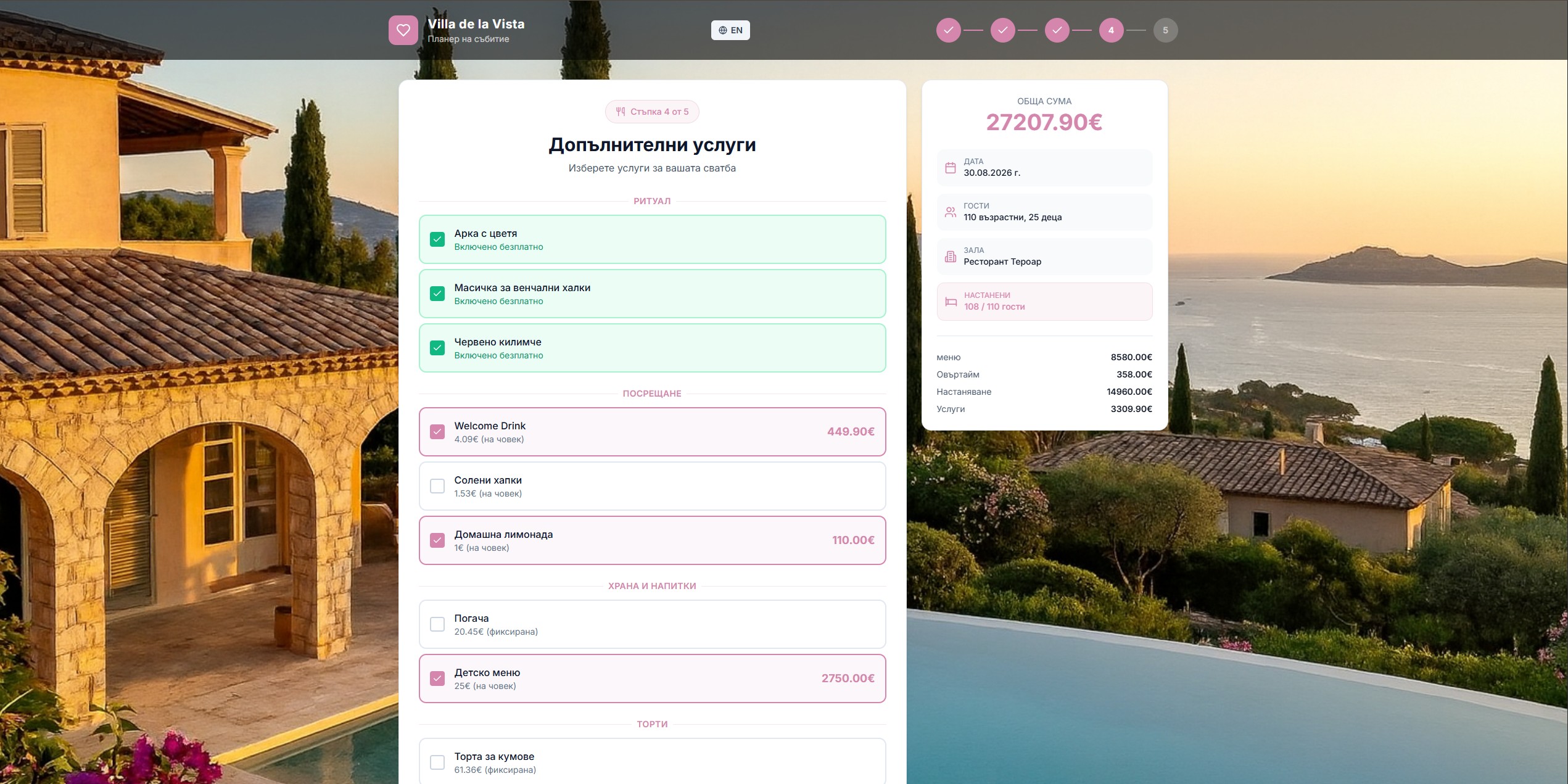The height and width of the screenshot is (784, 1568).
Task: Click the Детско меню 2750.00€ price
Action: [848, 679]
